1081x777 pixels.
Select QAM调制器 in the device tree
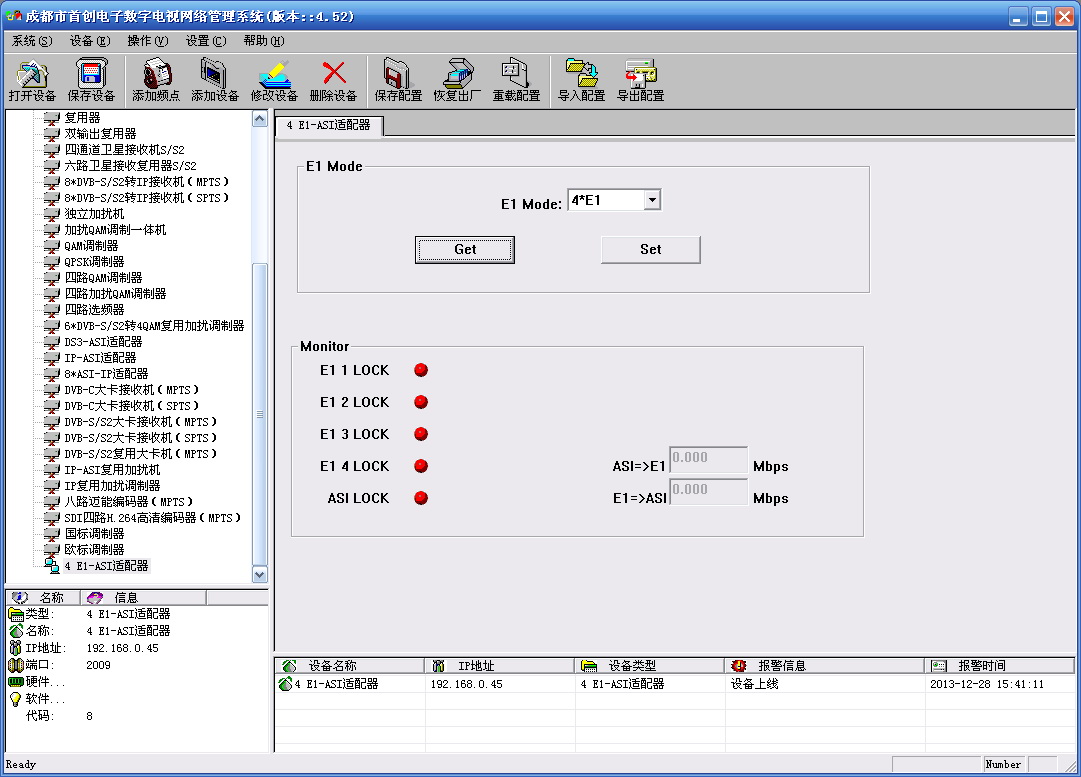[91, 245]
